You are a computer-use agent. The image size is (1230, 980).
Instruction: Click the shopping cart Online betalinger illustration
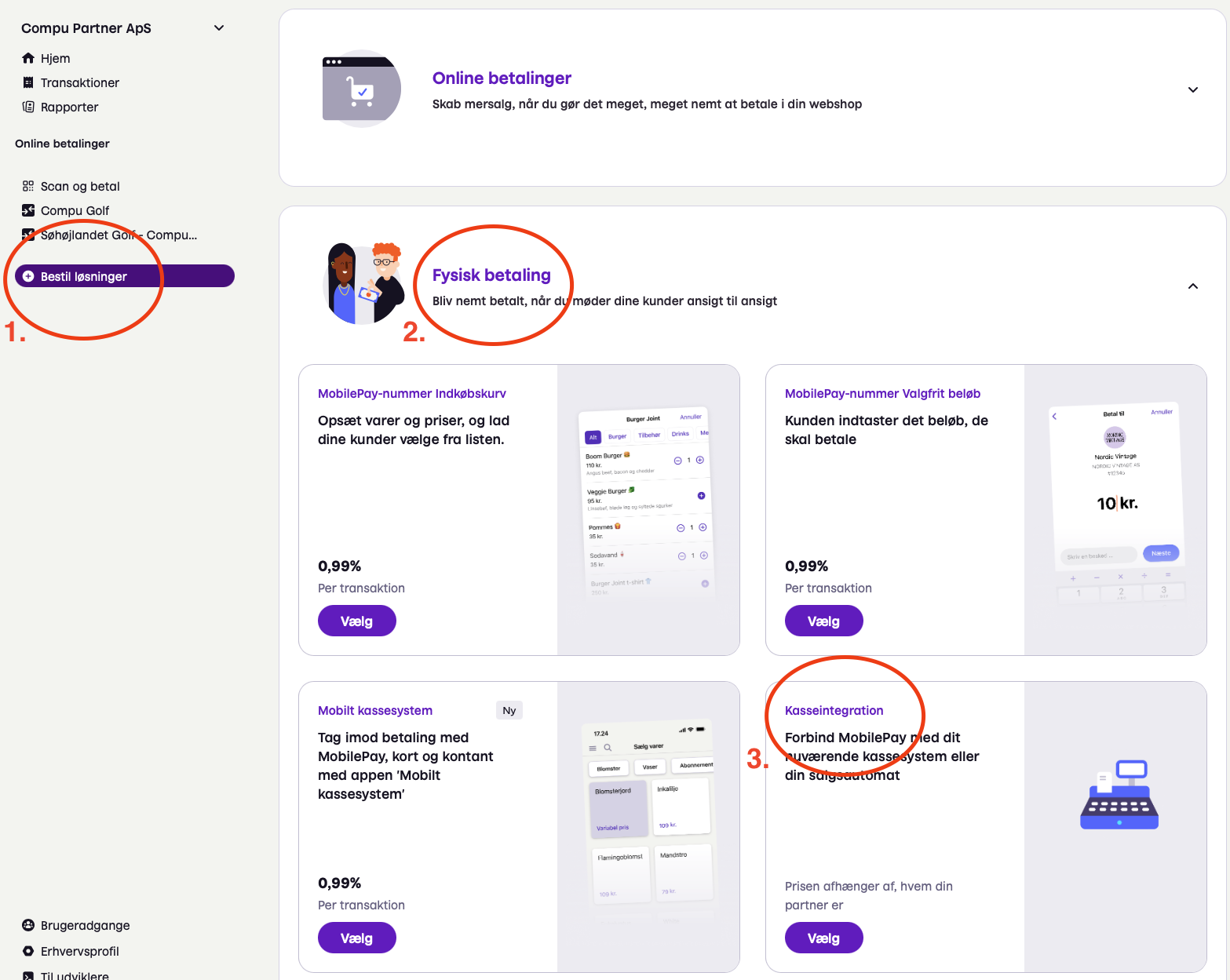pyautogui.click(x=361, y=89)
